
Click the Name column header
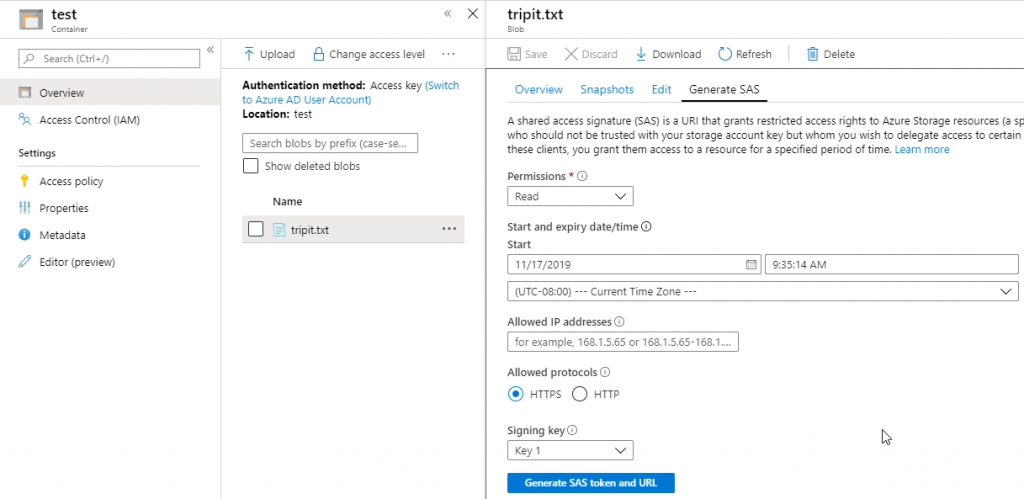(287, 201)
